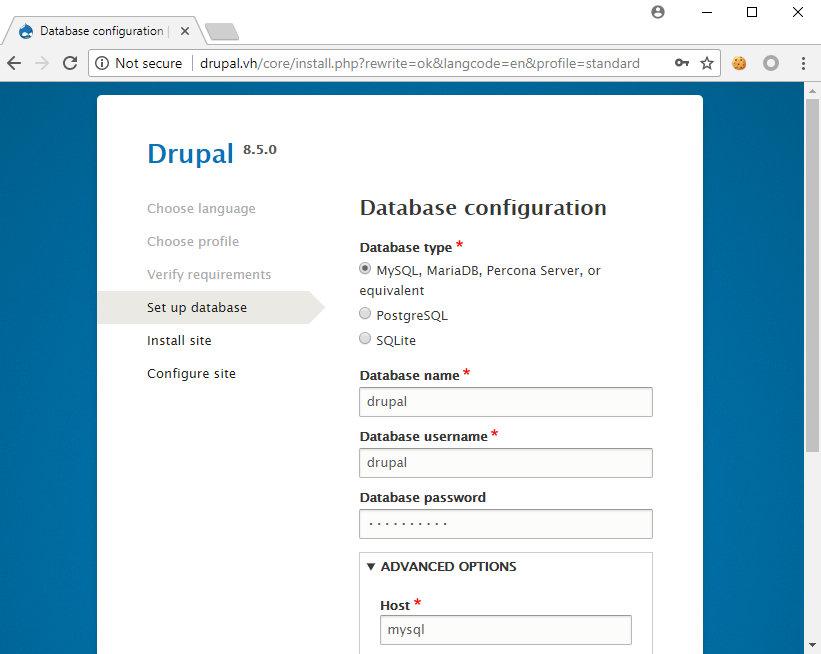The width and height of the screenshot is (821, 654).
Task: Close the Database configuration tab
Action: click(185, 31)
